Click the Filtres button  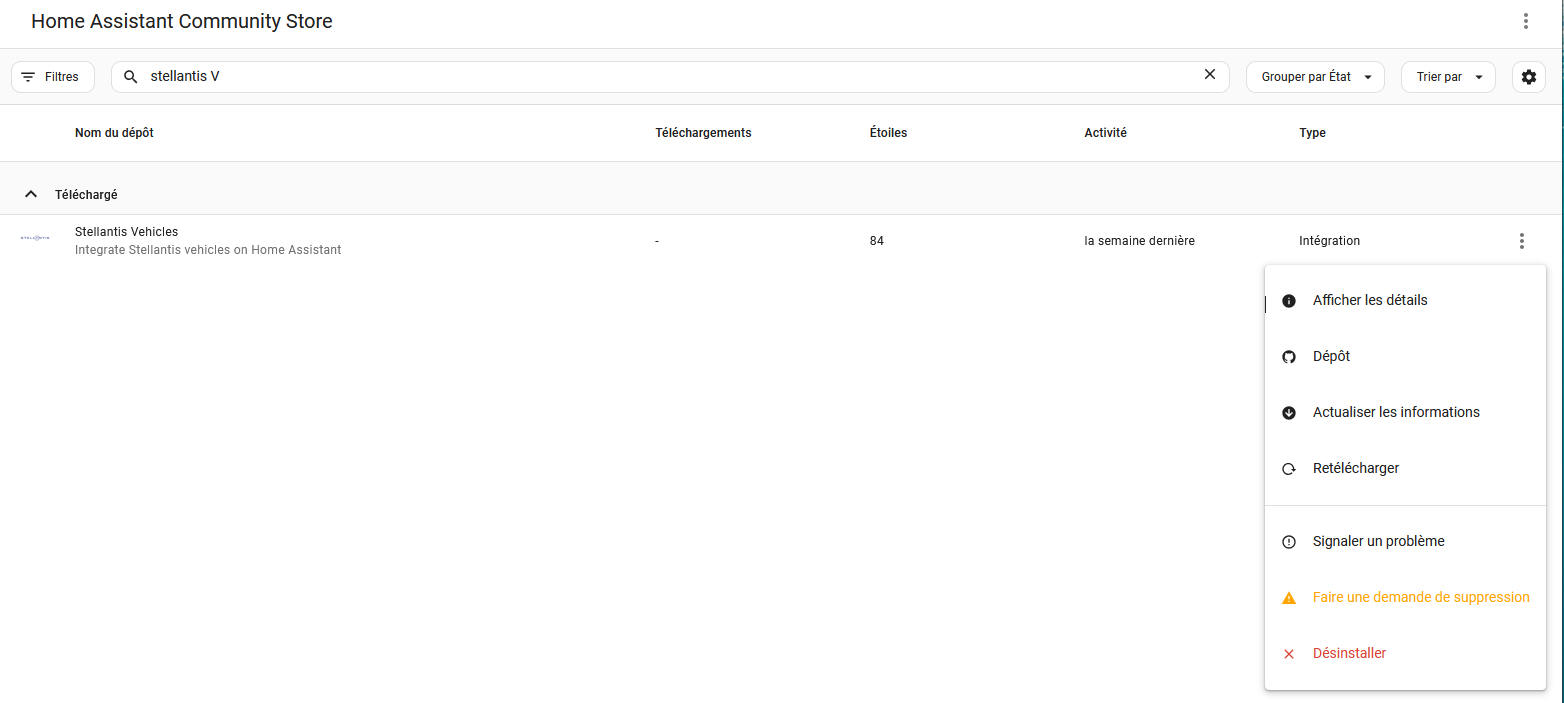[x=53, y=77]
